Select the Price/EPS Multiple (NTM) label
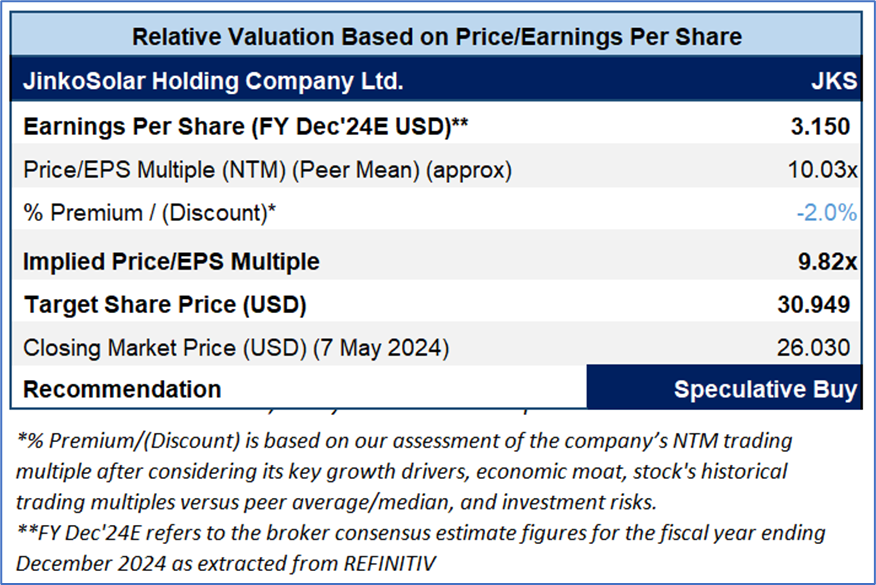Screen dimensions: 876x585 (x=267, y=170)
